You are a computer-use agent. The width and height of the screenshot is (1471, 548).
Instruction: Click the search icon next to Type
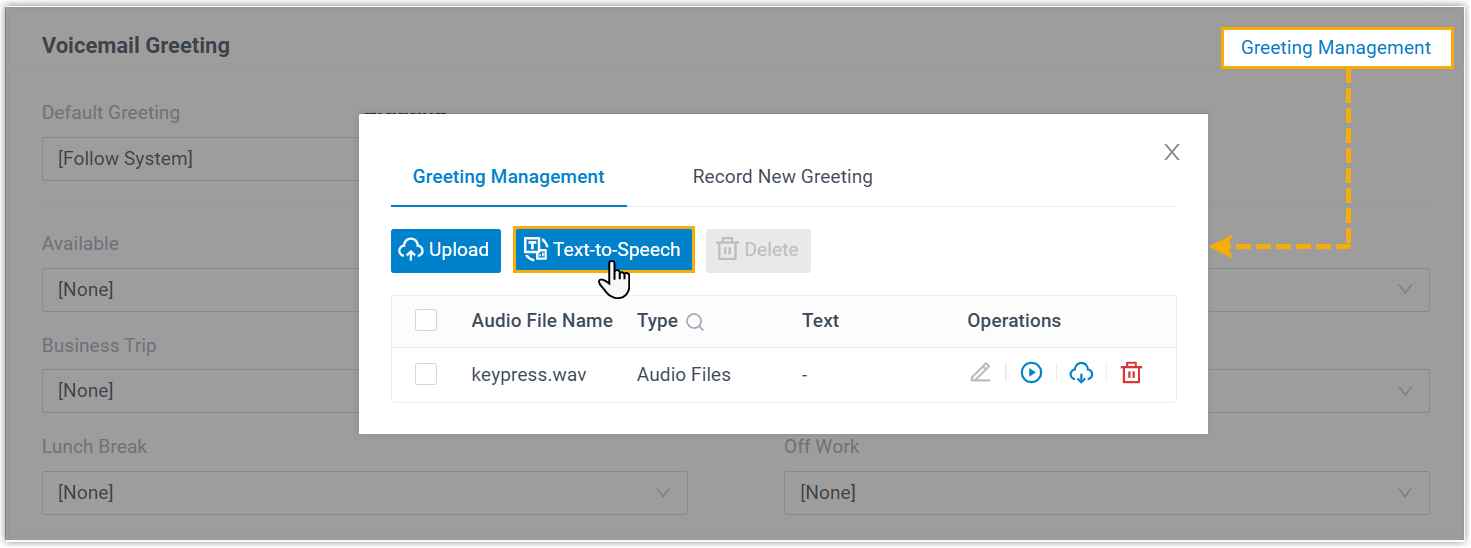[x=695, y=322]
